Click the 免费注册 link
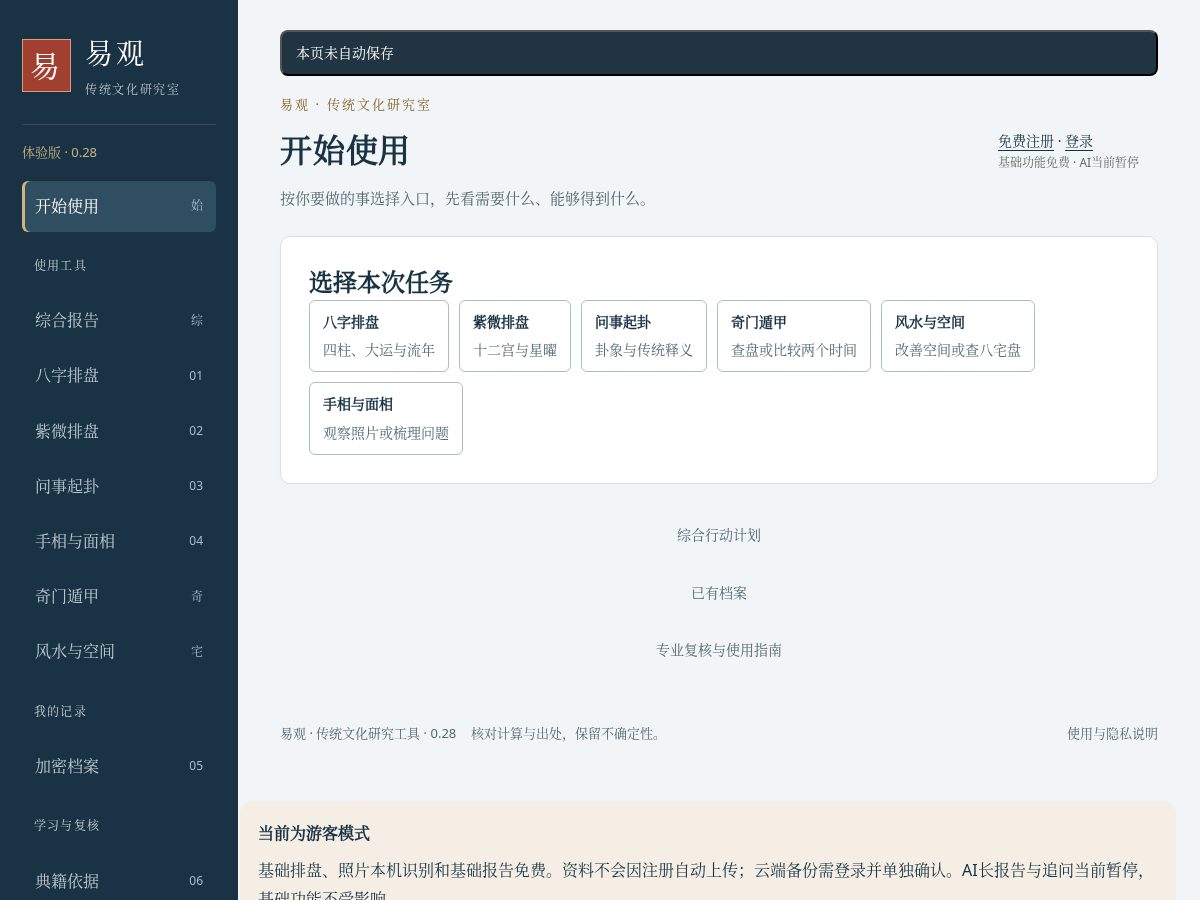1200x900 pixels. pyautogui.click(x=1026, y=142)
